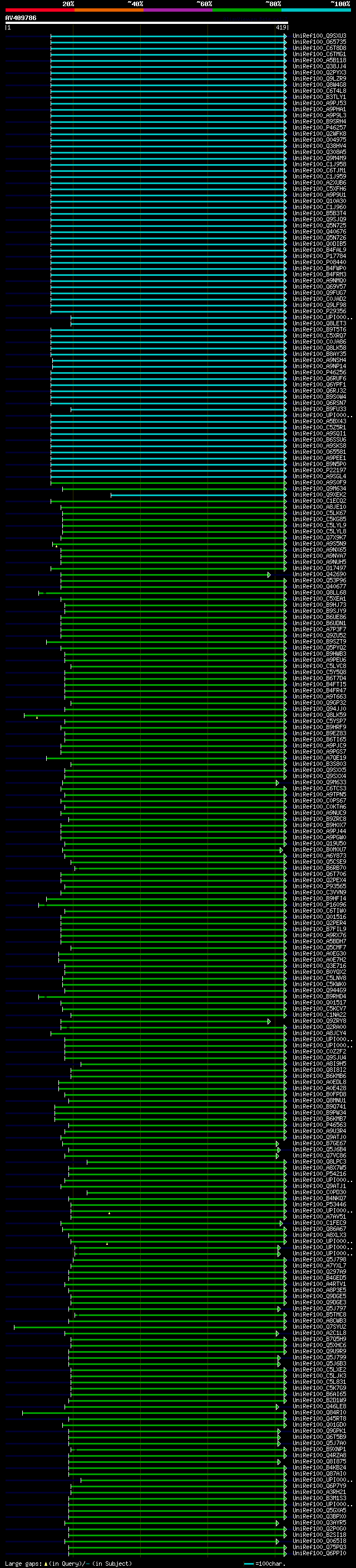Click the UniRef100_Q46LE8 label
This screenshot has width=356, height=1568.
[319, 1406]
